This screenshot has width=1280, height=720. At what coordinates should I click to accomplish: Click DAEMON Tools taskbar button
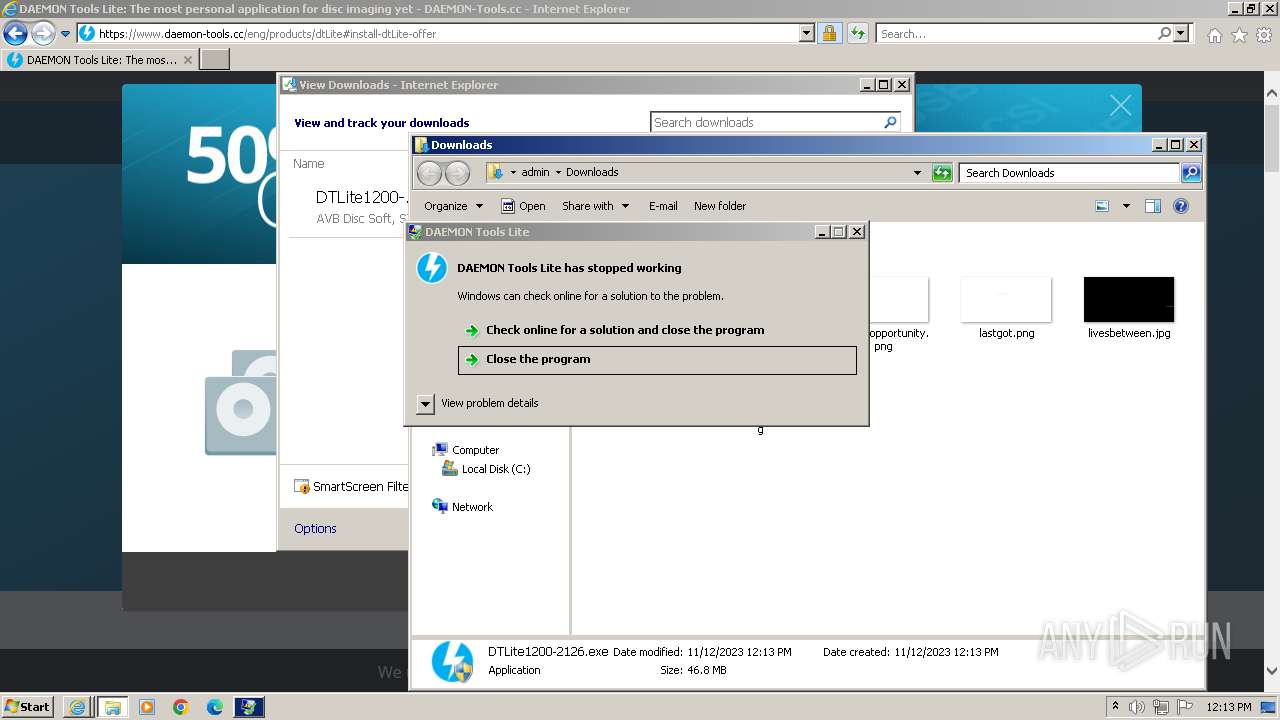[249, 707]
